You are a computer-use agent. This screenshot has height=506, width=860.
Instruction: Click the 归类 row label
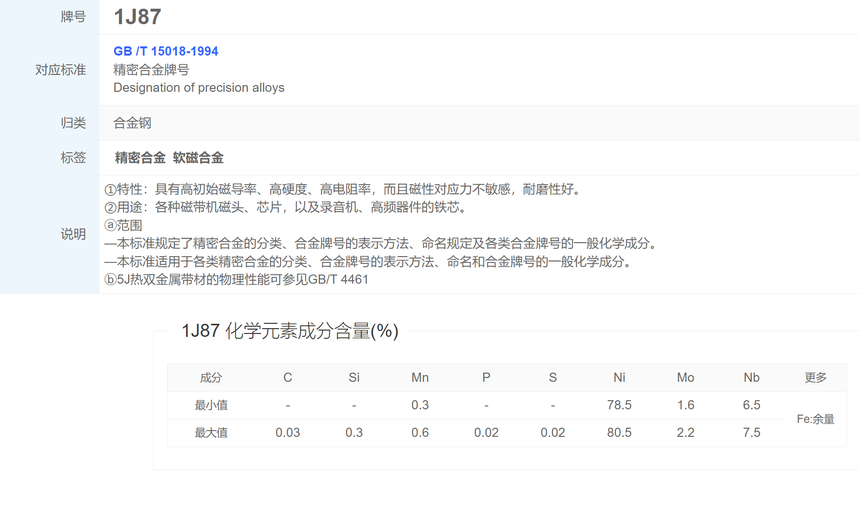tap(73, 123)
